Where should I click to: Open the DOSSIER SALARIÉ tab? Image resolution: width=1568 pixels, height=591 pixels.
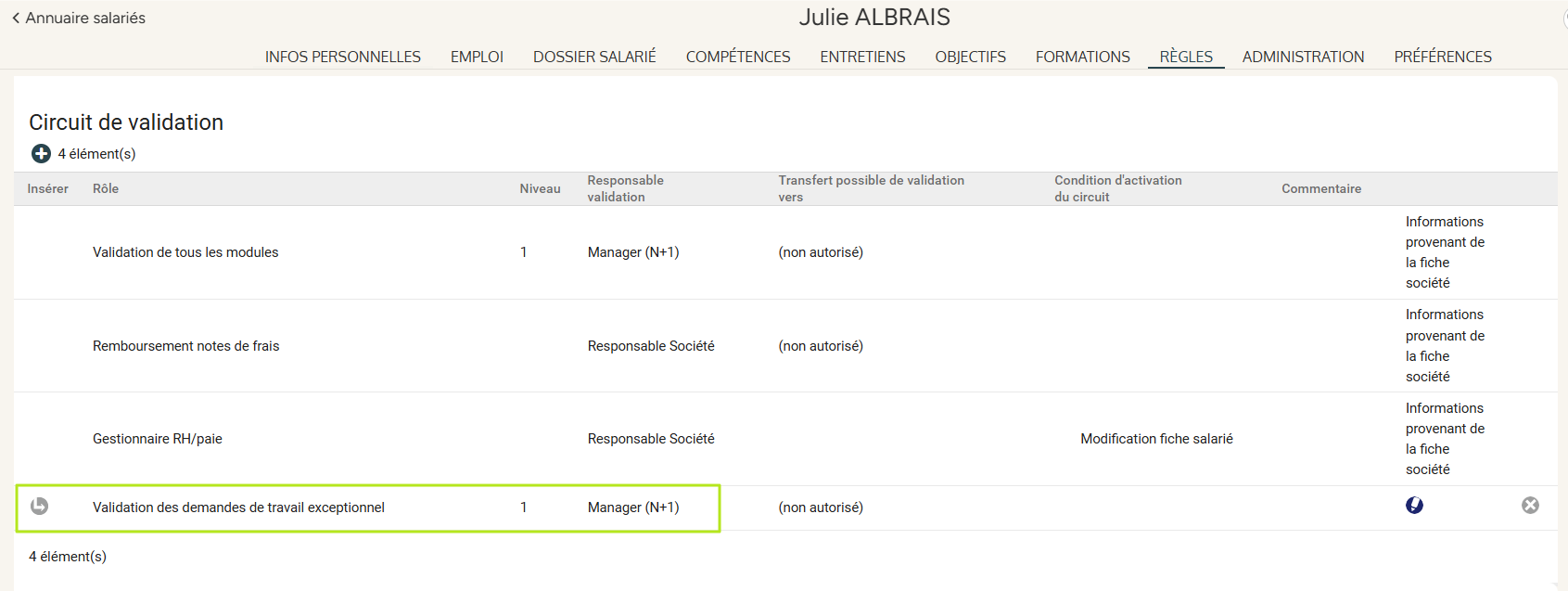[594, 57]
